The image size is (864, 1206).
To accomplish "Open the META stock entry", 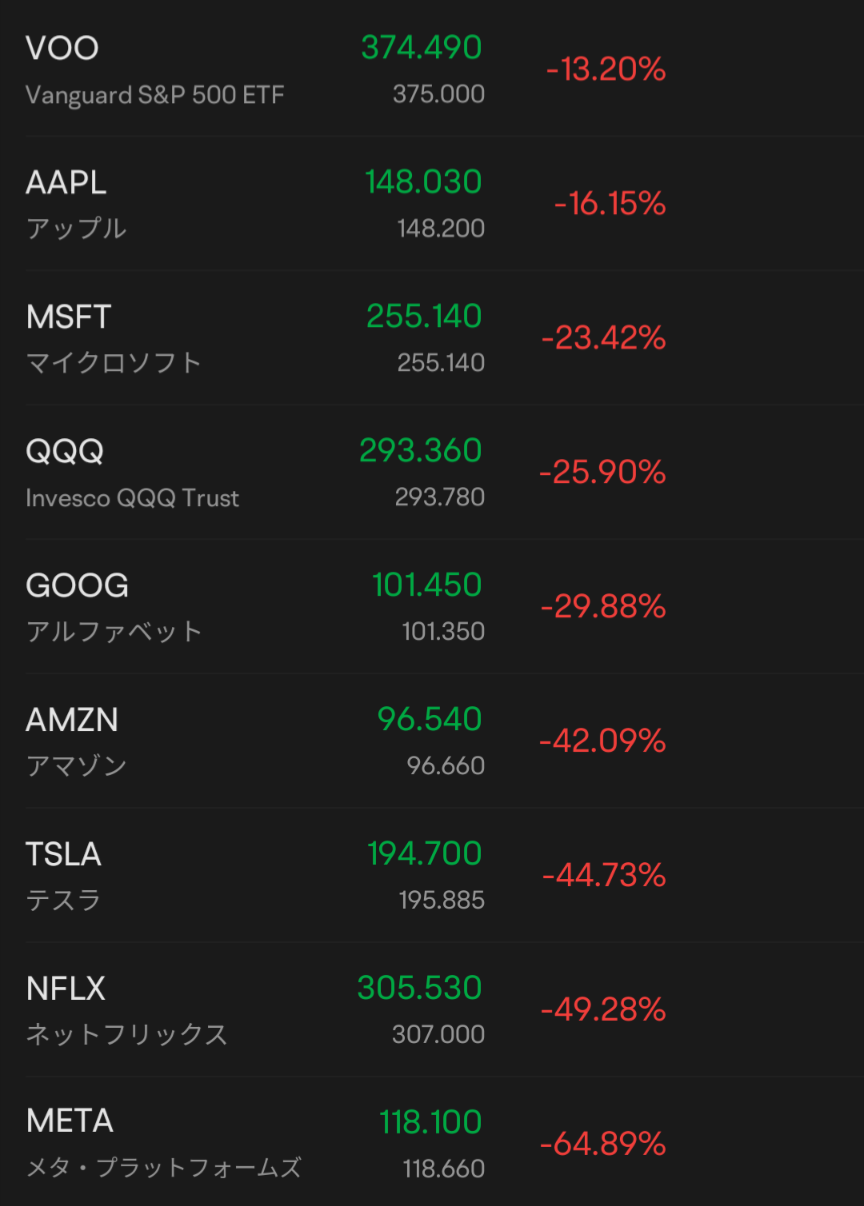I will [x=432, y=1143].
